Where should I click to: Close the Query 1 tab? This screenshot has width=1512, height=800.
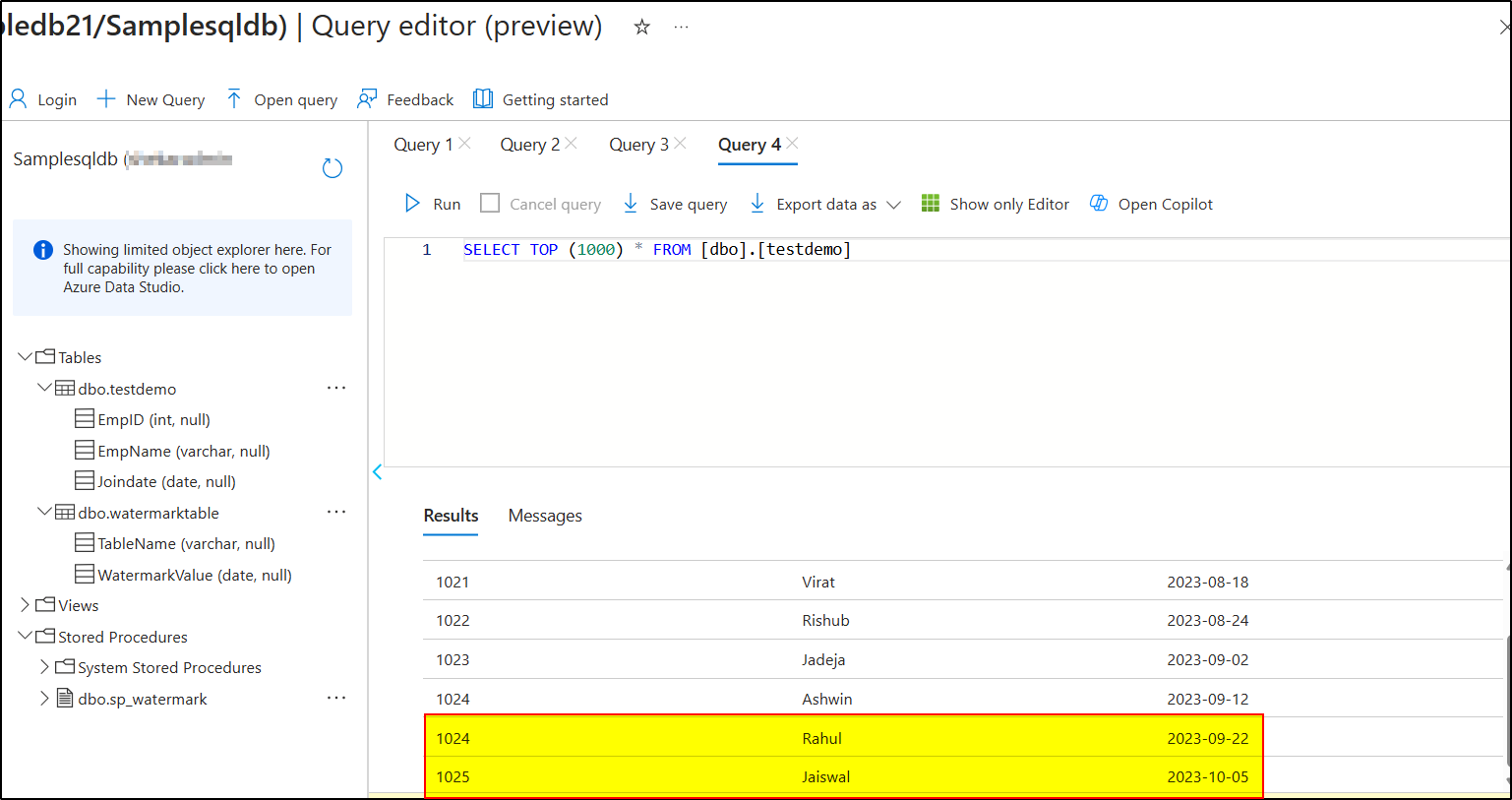[x=465, y=144]
